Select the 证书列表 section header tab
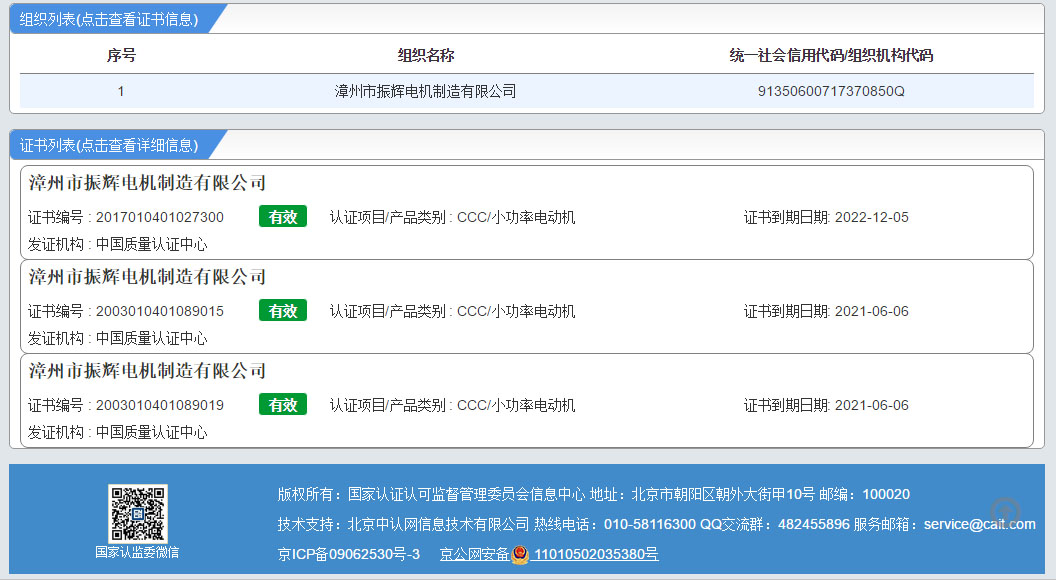The height and width of the screenshot is (580, 1056). tap(110, 145)
